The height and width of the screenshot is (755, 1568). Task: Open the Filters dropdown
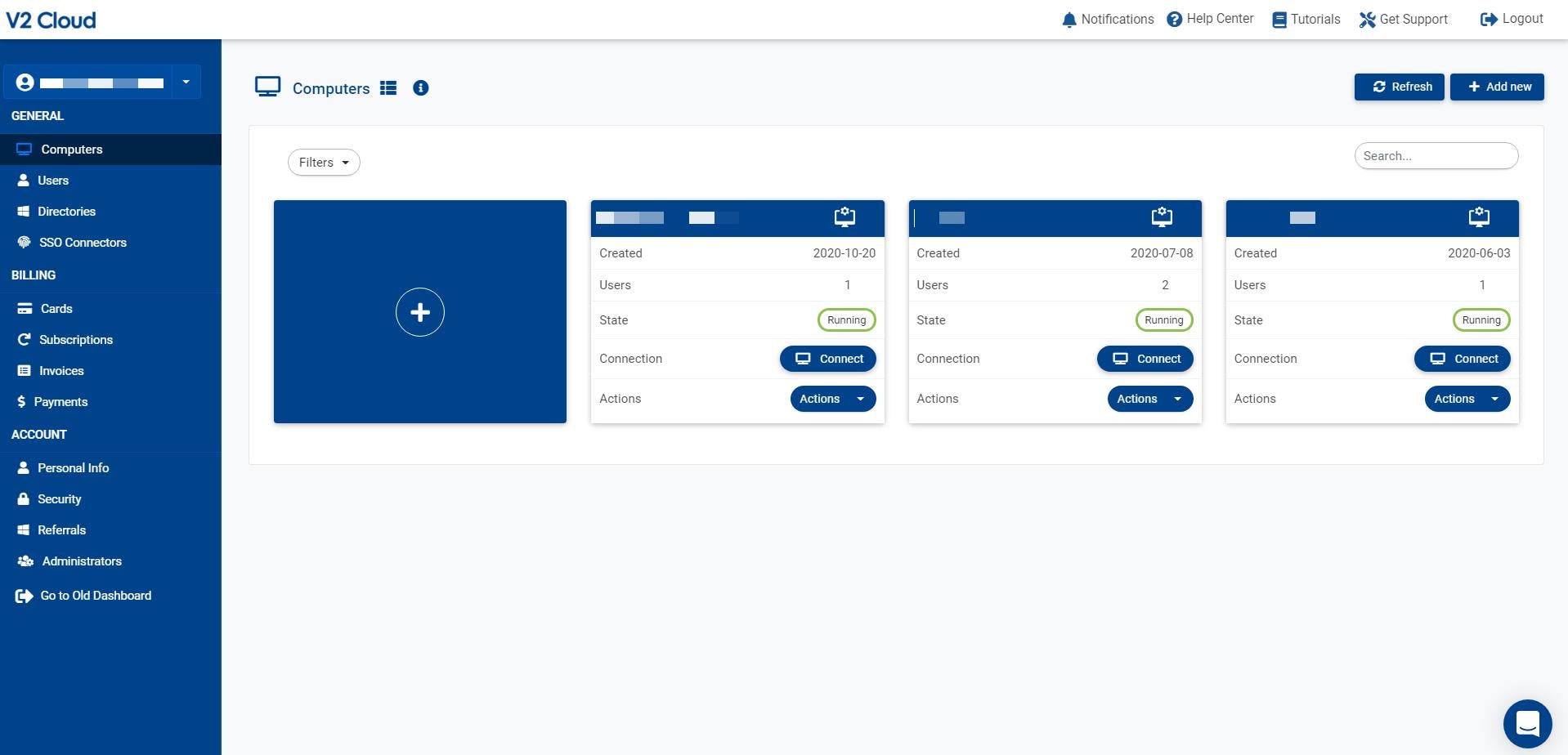click(323, 163)
